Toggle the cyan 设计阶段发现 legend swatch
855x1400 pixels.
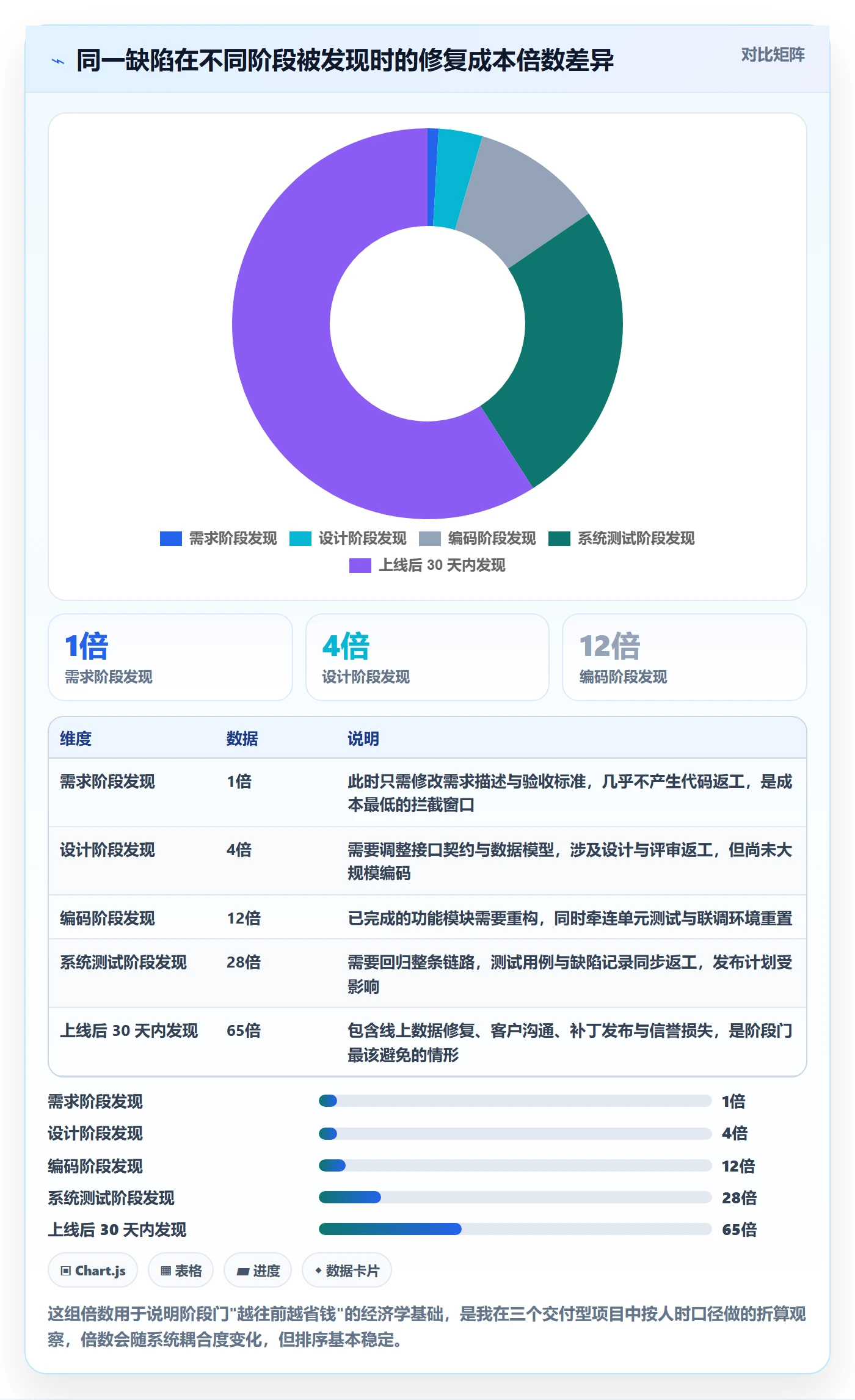[x=300, y=539]
